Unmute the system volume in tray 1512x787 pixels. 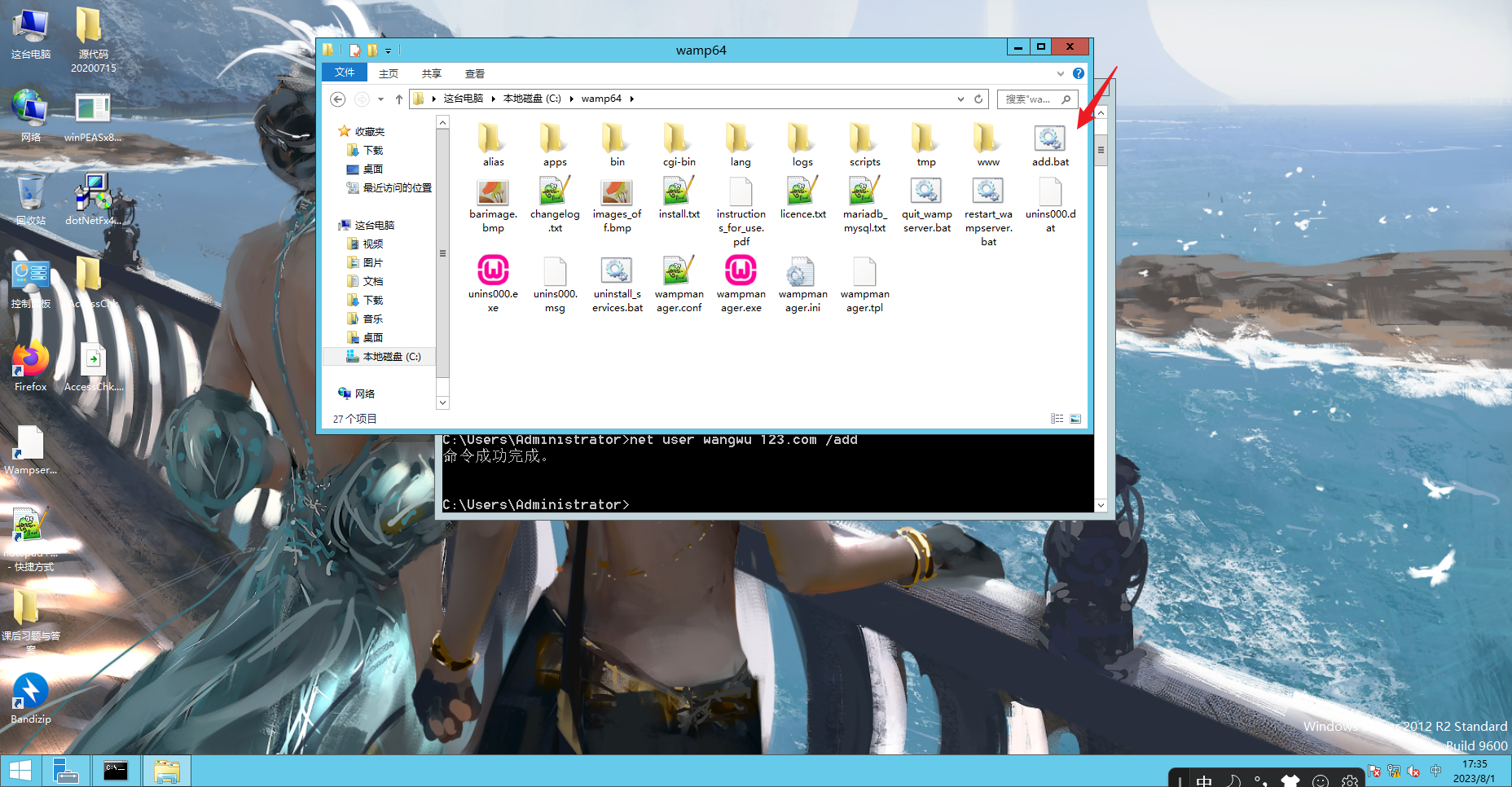pos(1413,771)
